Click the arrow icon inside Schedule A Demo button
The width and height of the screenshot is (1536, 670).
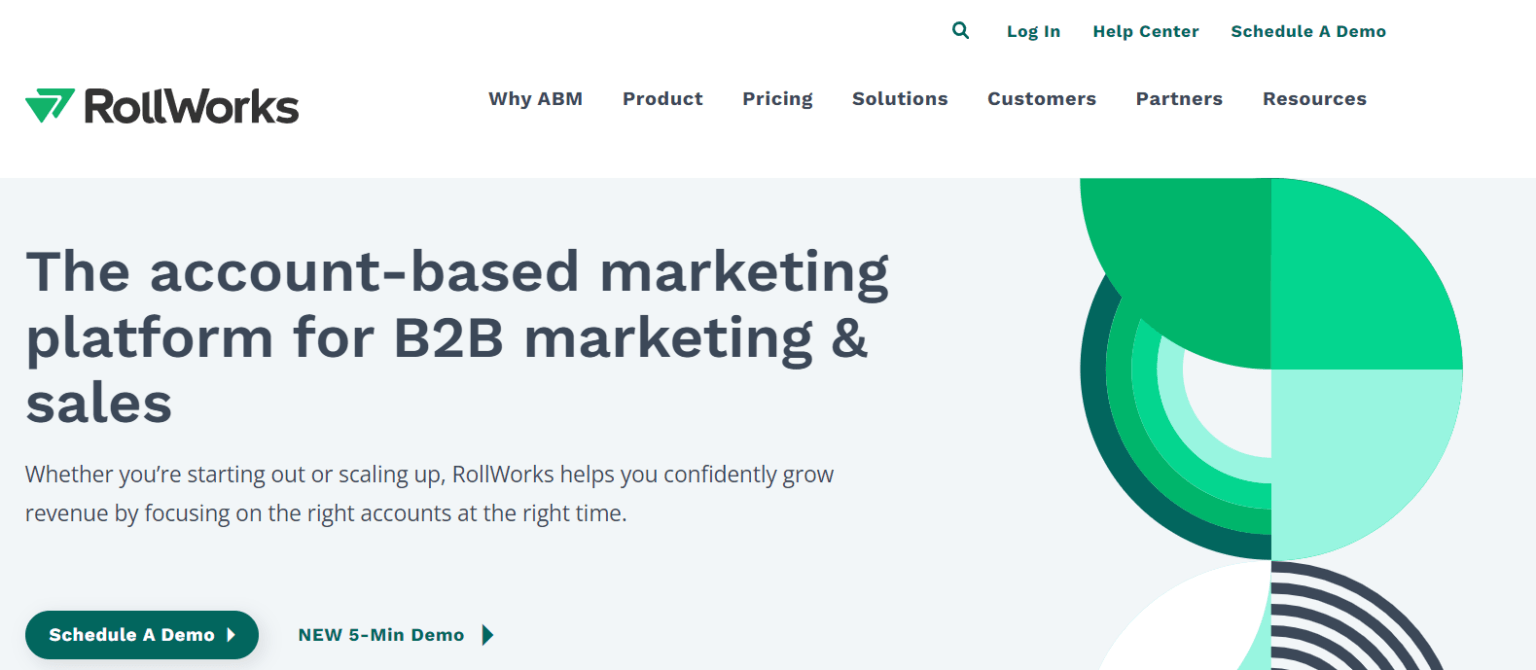tap(230, 635)
